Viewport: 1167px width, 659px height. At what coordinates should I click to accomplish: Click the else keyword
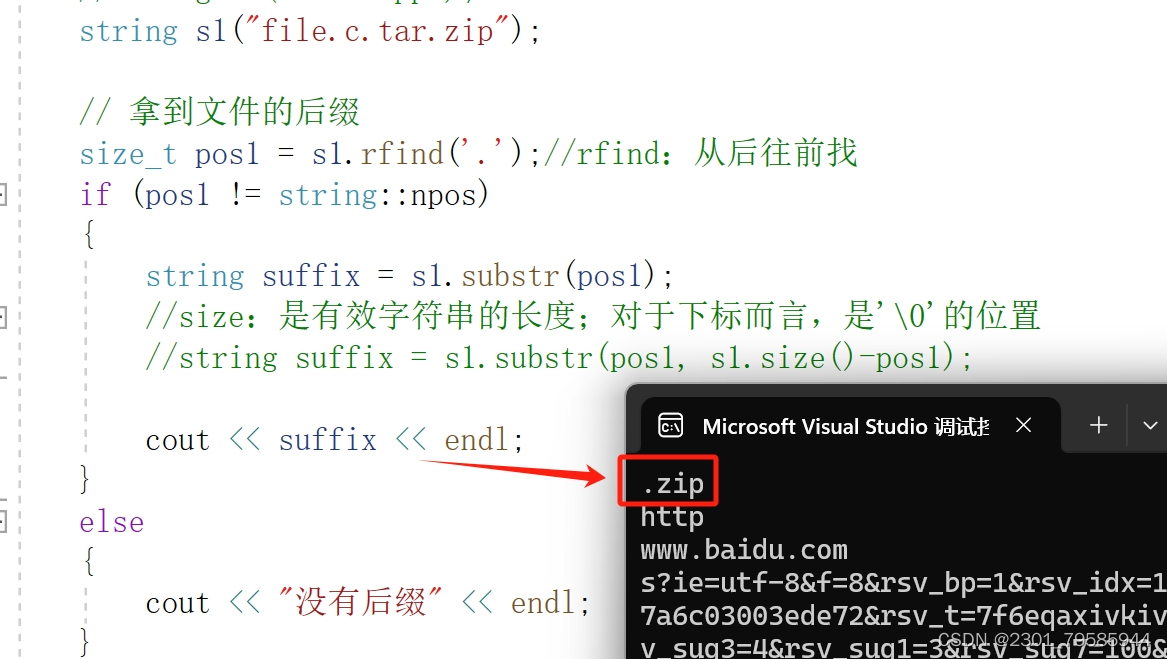tap(112, 522)
